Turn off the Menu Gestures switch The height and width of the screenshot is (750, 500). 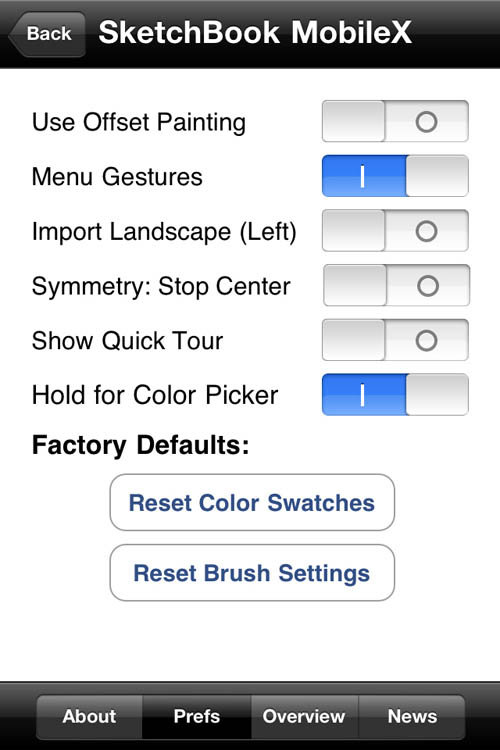[x=395, y=176]
